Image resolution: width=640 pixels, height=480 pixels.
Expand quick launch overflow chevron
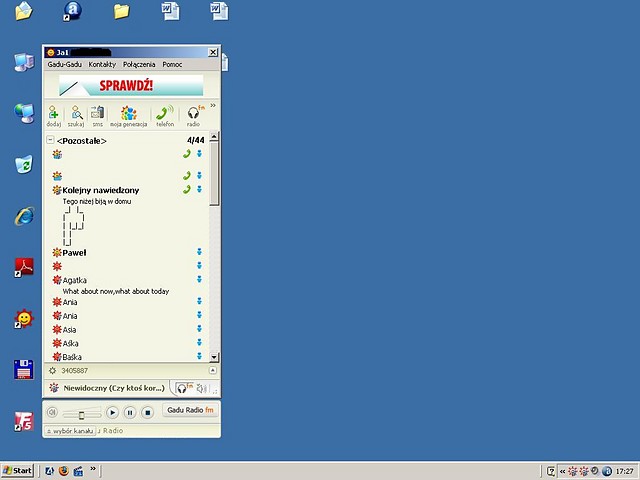tap(93, 469)
